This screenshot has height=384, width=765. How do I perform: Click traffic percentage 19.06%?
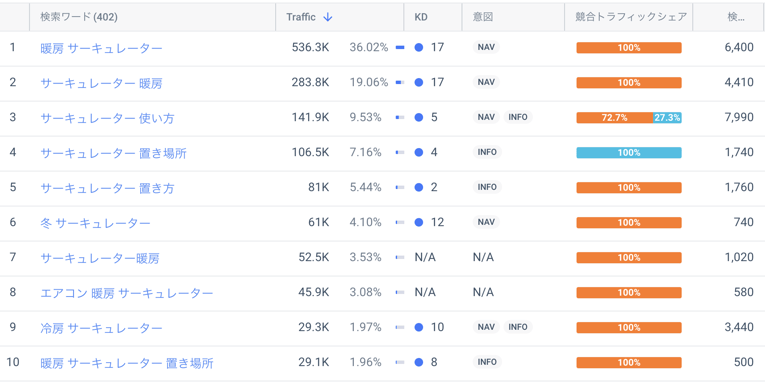pyautogui.click(x=369, y=82)
